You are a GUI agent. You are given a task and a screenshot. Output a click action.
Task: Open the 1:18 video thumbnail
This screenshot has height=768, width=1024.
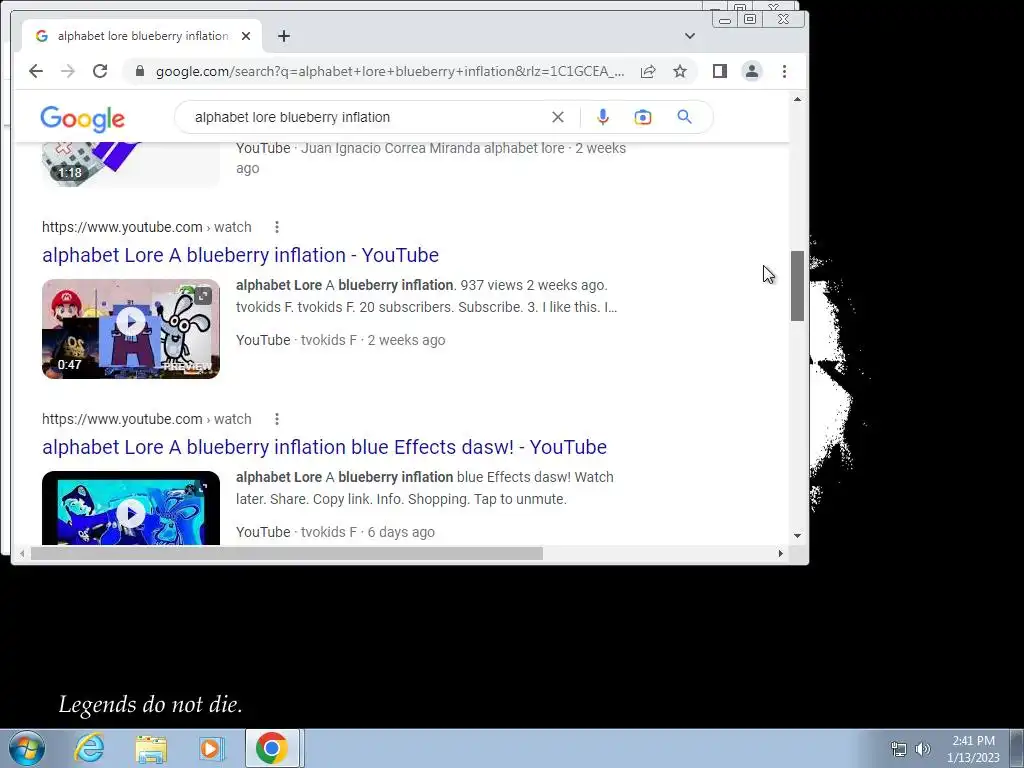coord(131,164)
